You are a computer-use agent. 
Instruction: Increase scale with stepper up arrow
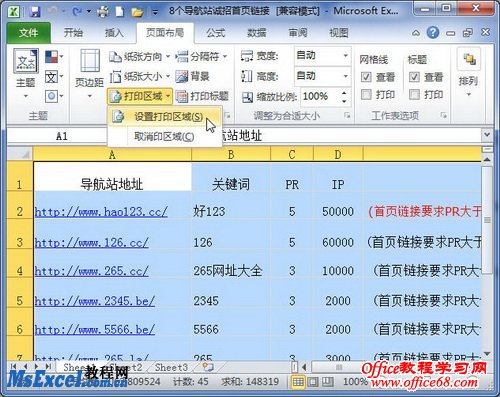coord(345,92)
